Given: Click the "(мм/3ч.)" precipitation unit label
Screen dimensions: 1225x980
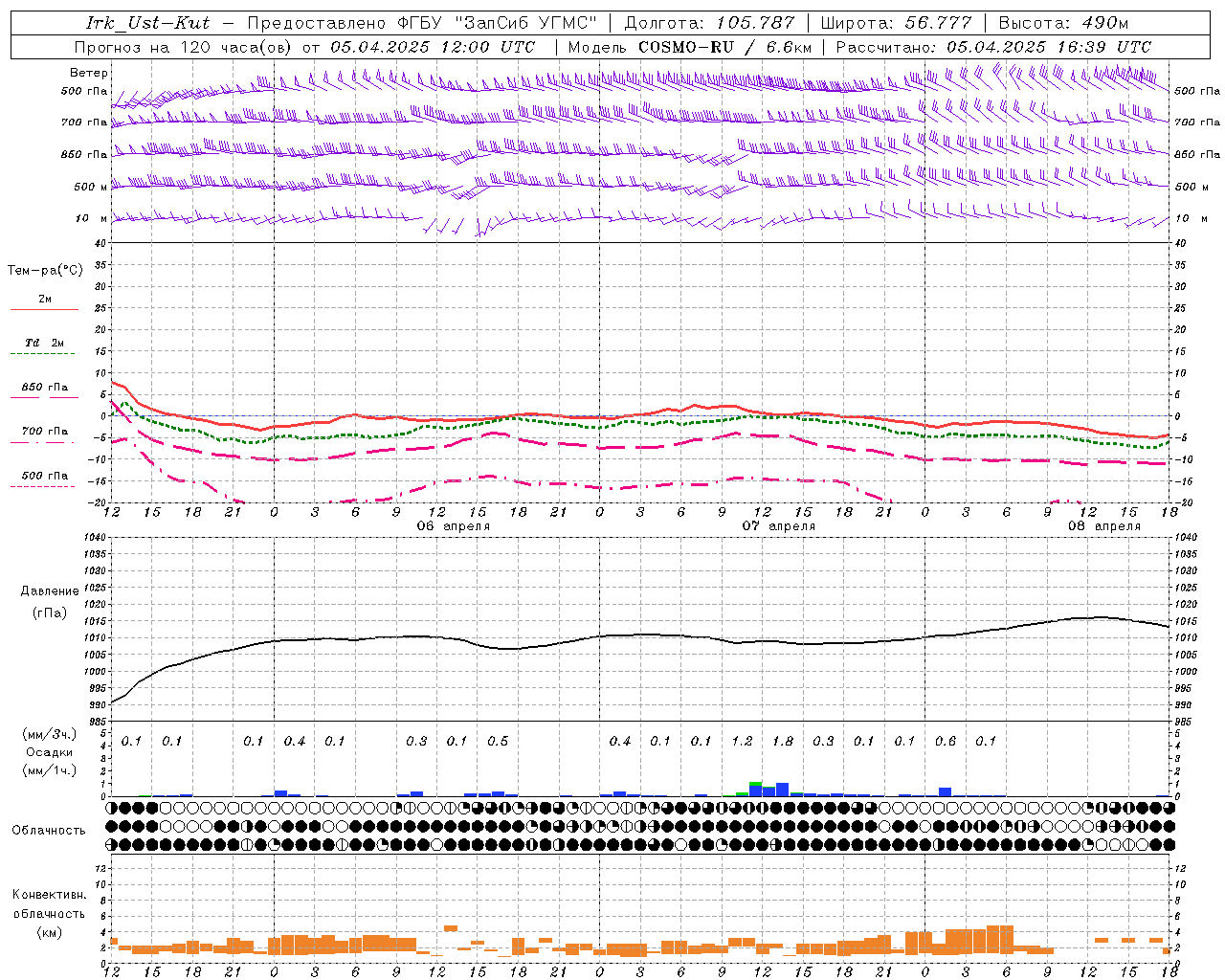Looking at the screenshot, I should tap(49, 735).
